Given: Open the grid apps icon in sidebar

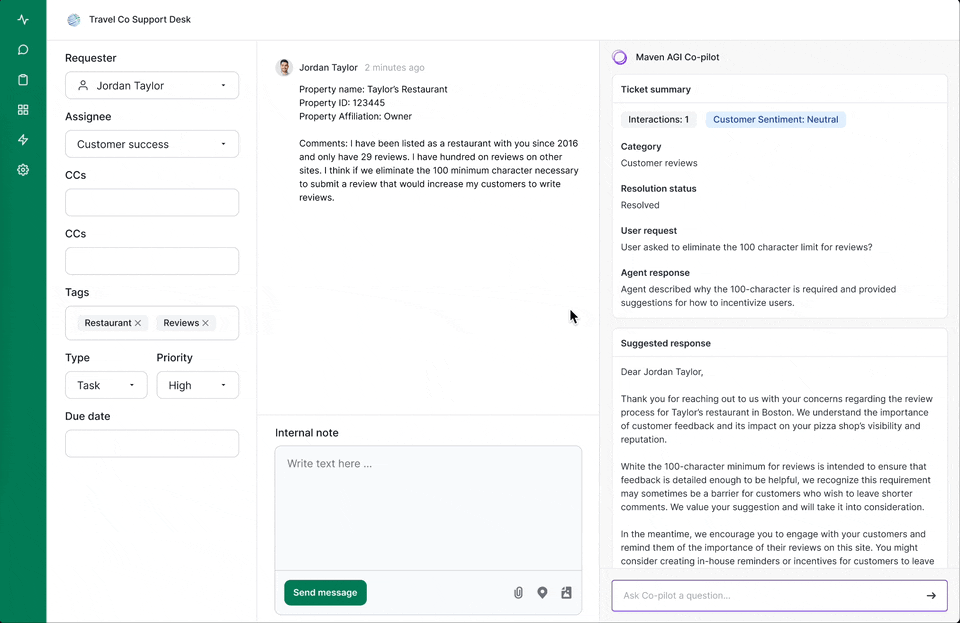Looking at the screenshot, I should [23, 110].
